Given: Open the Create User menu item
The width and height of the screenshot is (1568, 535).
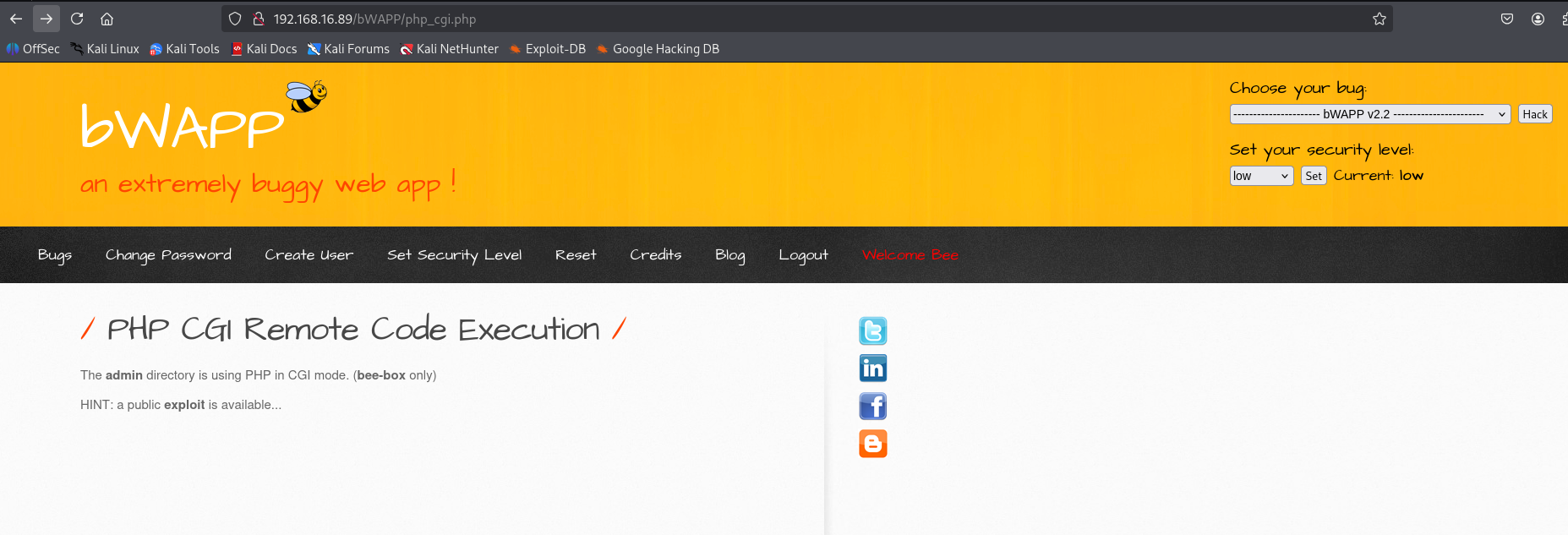Looking at the screenshot, I should pyautogui.click(x=309, y=255).
